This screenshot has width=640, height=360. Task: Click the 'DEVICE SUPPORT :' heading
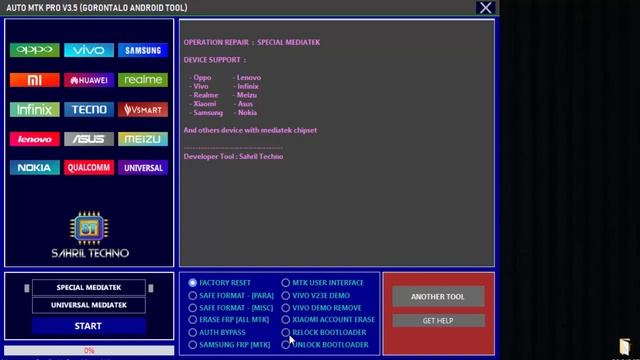click(x=215, y=60)
